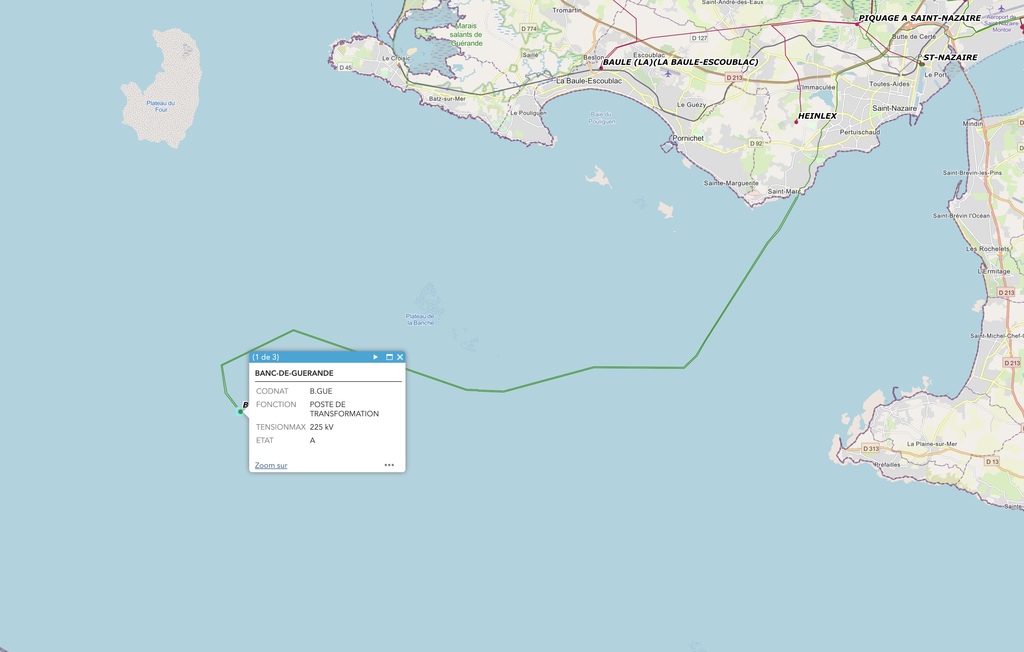Click the La Plaine-sur-Mer town label
Viewport: 1024px width, 652px height.
(x=932, y=444)
